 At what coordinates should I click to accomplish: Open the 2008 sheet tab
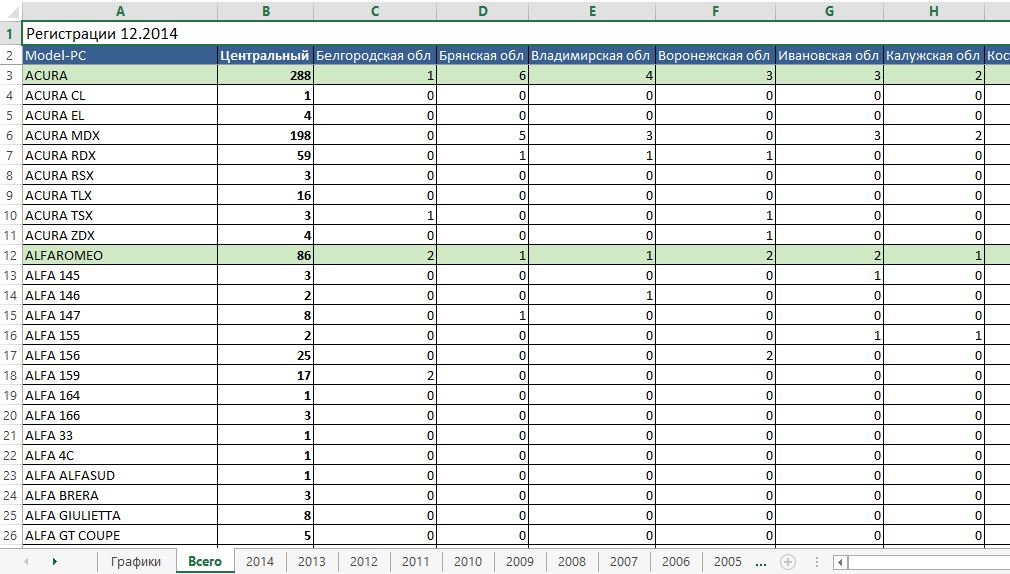click(572, 561)
